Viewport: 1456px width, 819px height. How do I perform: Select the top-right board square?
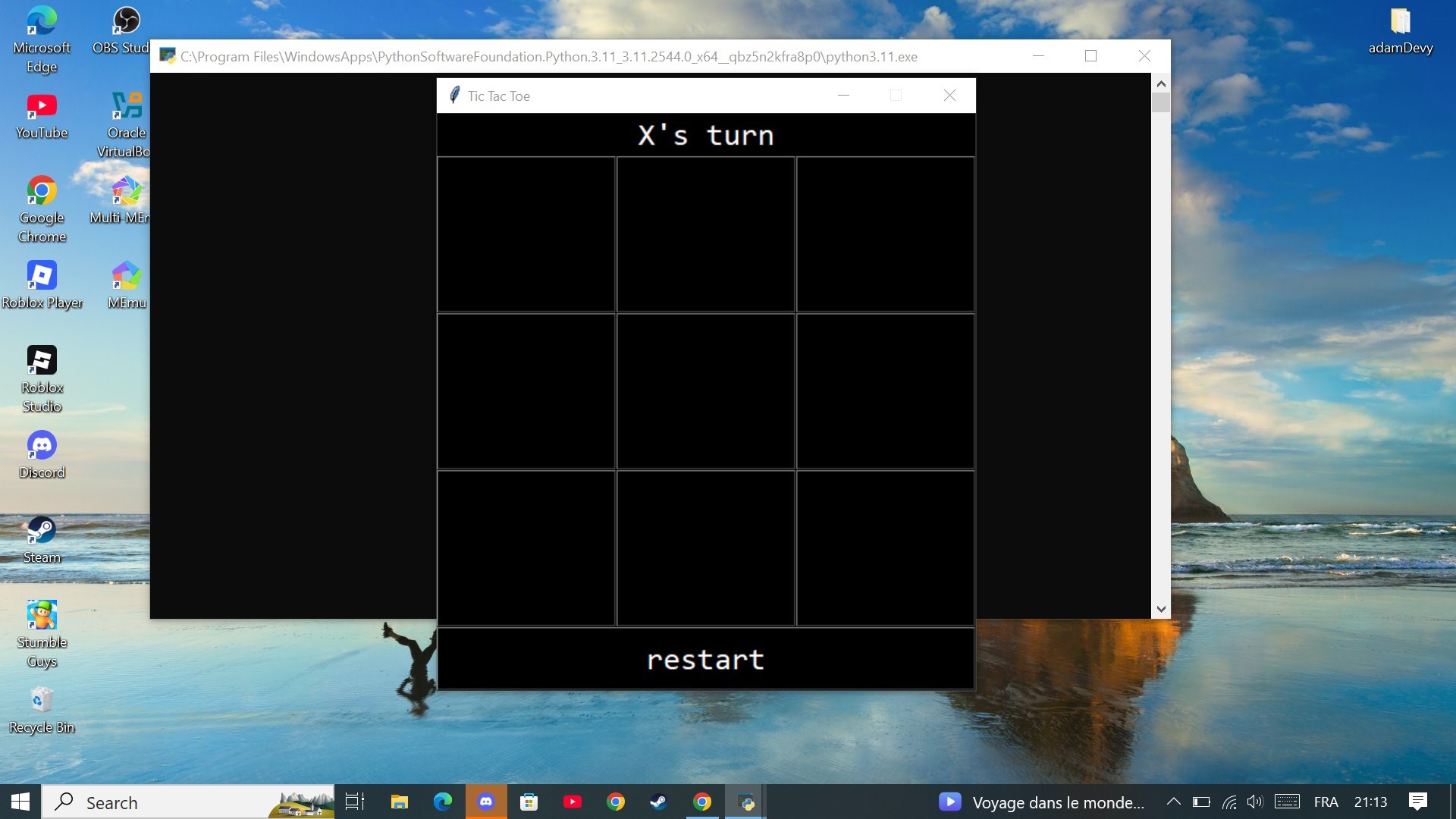(885, 234)
